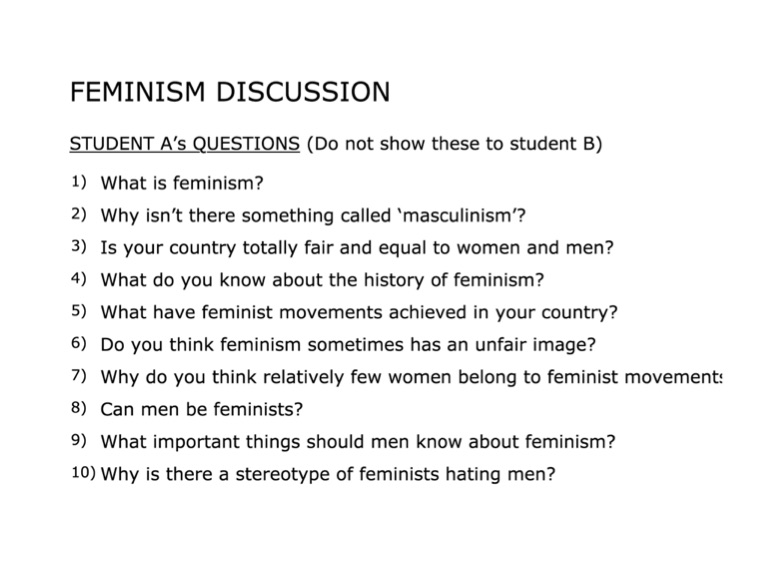Select question on what men should know

(358, 440)
